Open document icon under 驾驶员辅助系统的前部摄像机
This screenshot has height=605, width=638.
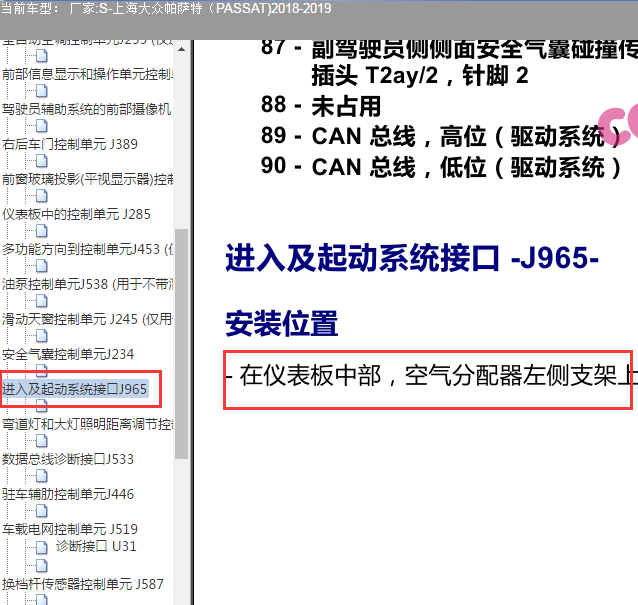42,126
